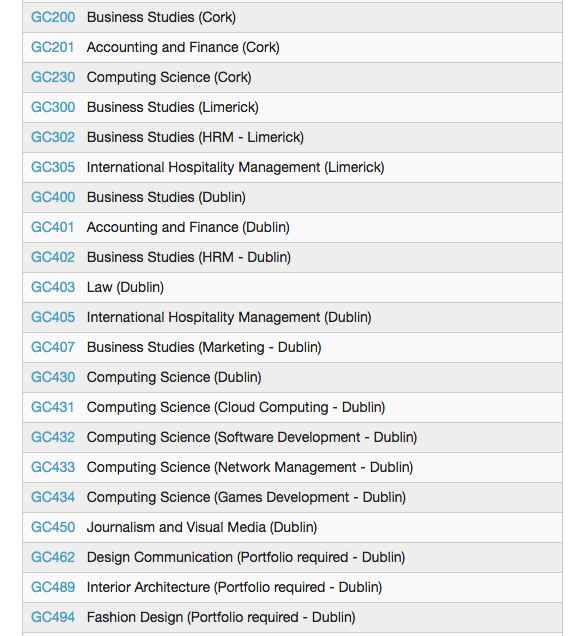
Task: Select the GC494 Fashion Design code
Action: coord(53,618)
